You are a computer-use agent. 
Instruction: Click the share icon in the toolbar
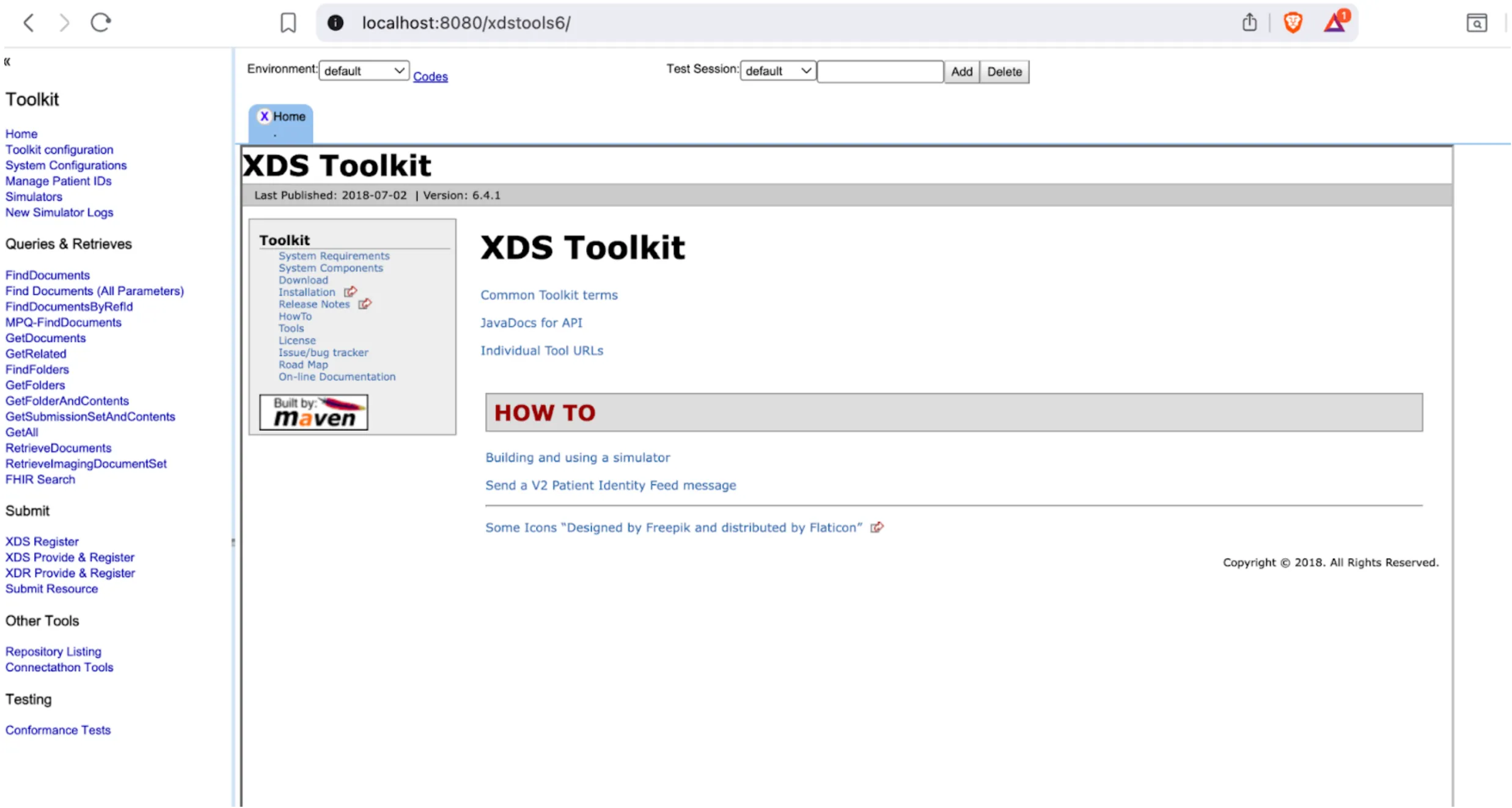pyautogui.click(x=1249, y=22)
